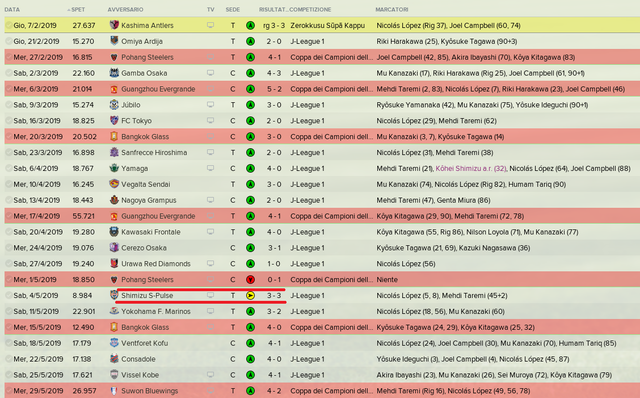640x398 pixels.
Task: Toggle the check circle beside Gio, 21/2/2019
Action: coord(9,41)
